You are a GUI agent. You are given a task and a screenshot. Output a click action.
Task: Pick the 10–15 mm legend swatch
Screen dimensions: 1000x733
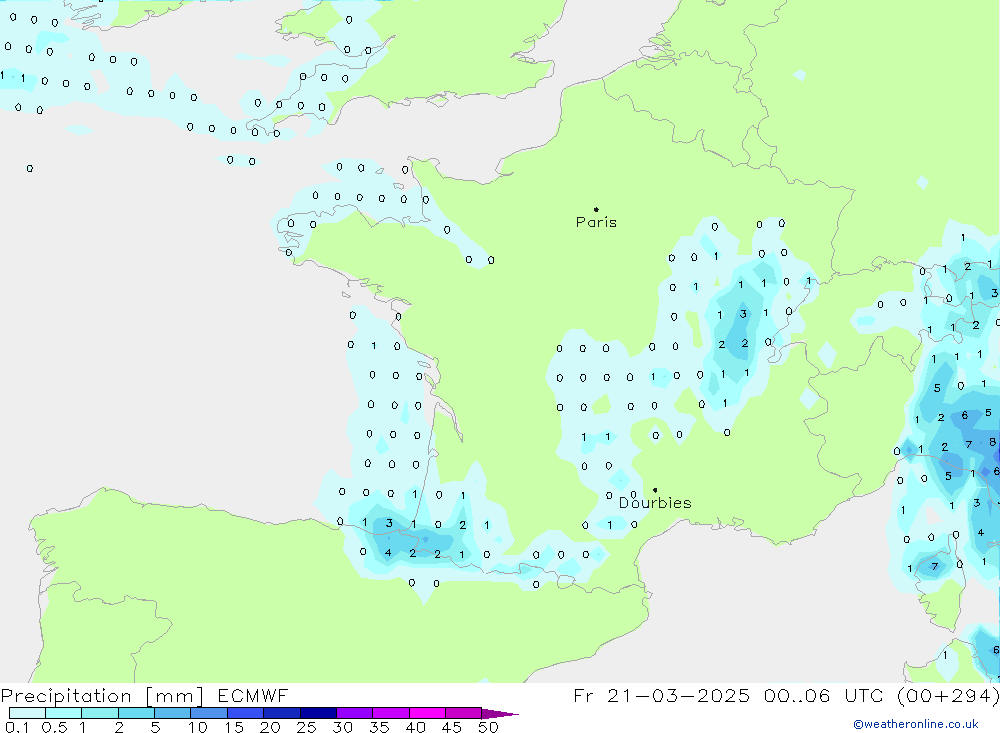pyautogui.click(x=209, y=713)
